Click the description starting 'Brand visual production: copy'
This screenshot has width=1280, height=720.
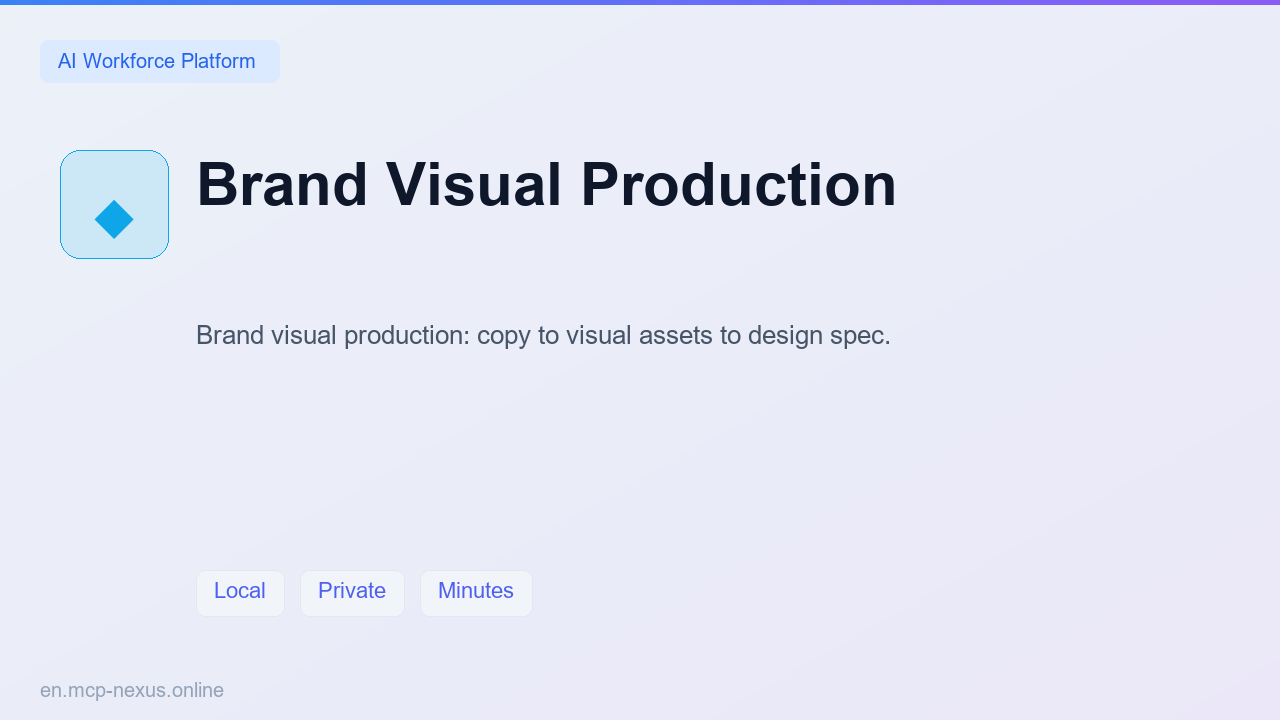coord(543,335)
